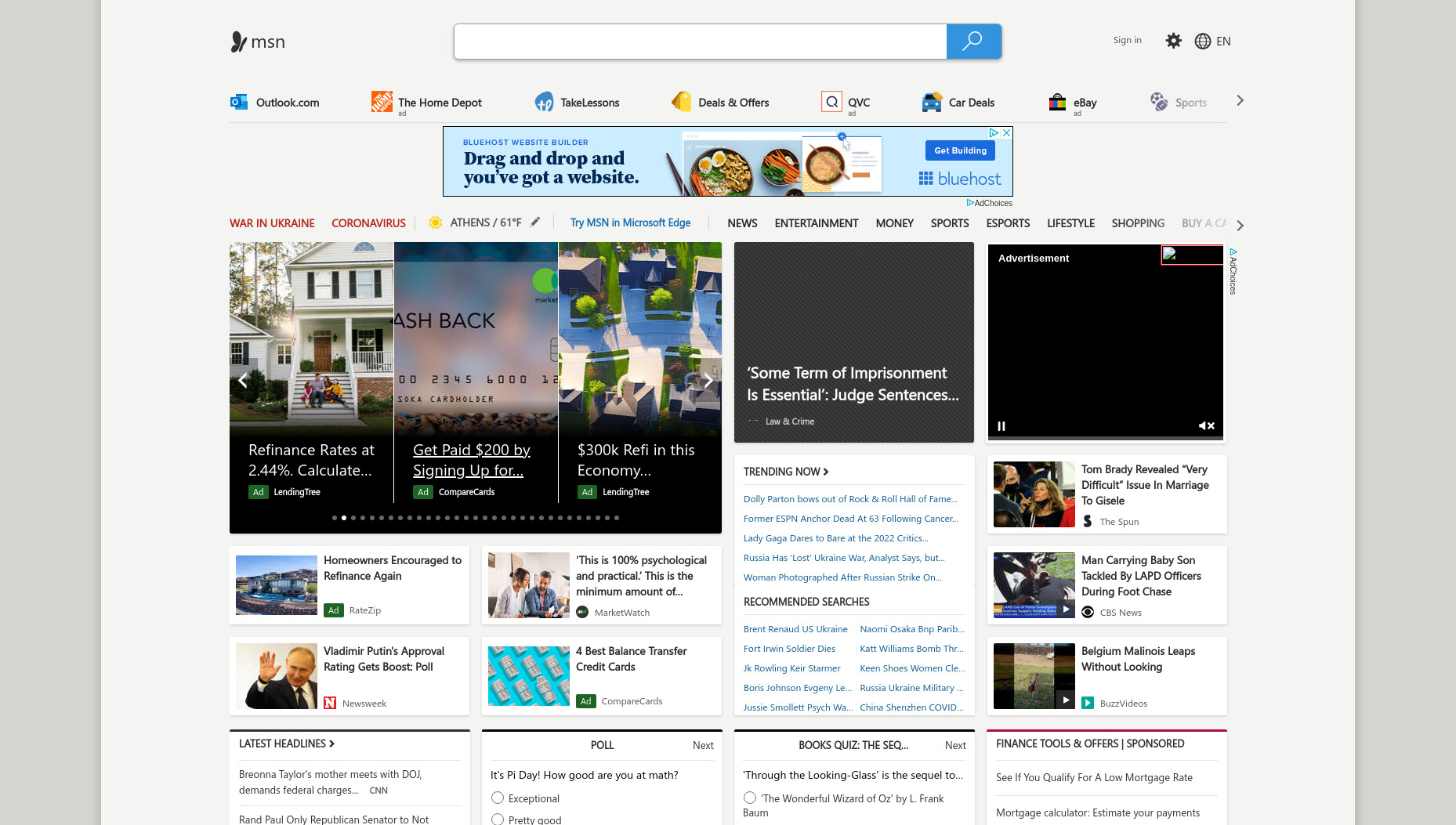Screen dimensions: 1456x825
Task: Click into the web search field
Action: (x=700, y=41)
